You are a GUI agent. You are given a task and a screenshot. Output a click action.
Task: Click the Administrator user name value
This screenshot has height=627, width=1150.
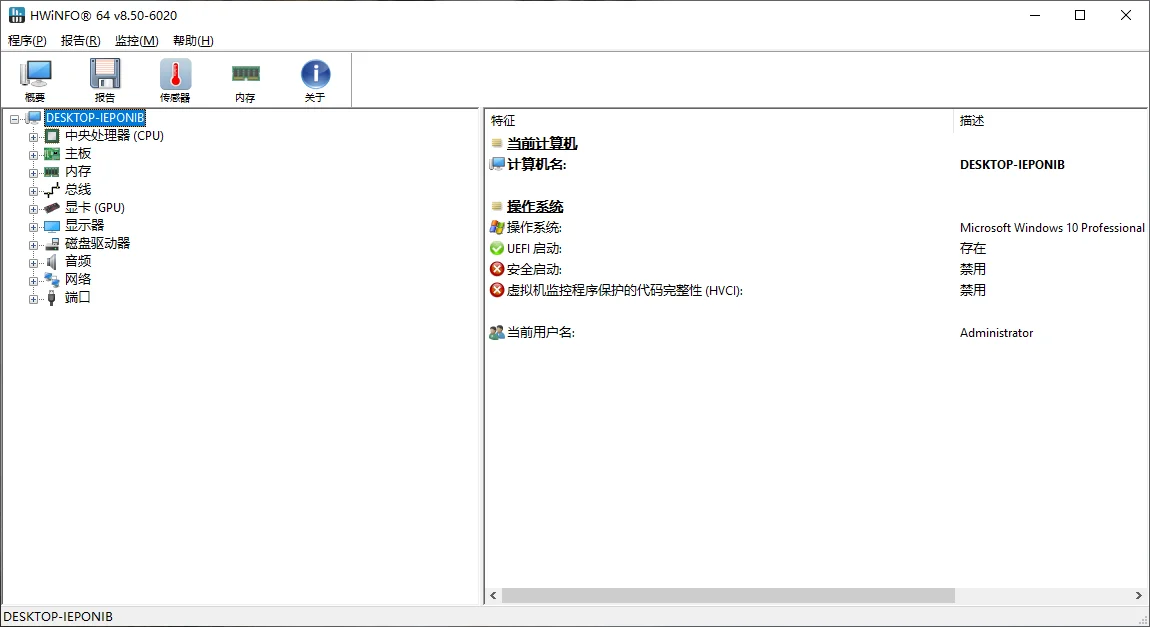996,332
